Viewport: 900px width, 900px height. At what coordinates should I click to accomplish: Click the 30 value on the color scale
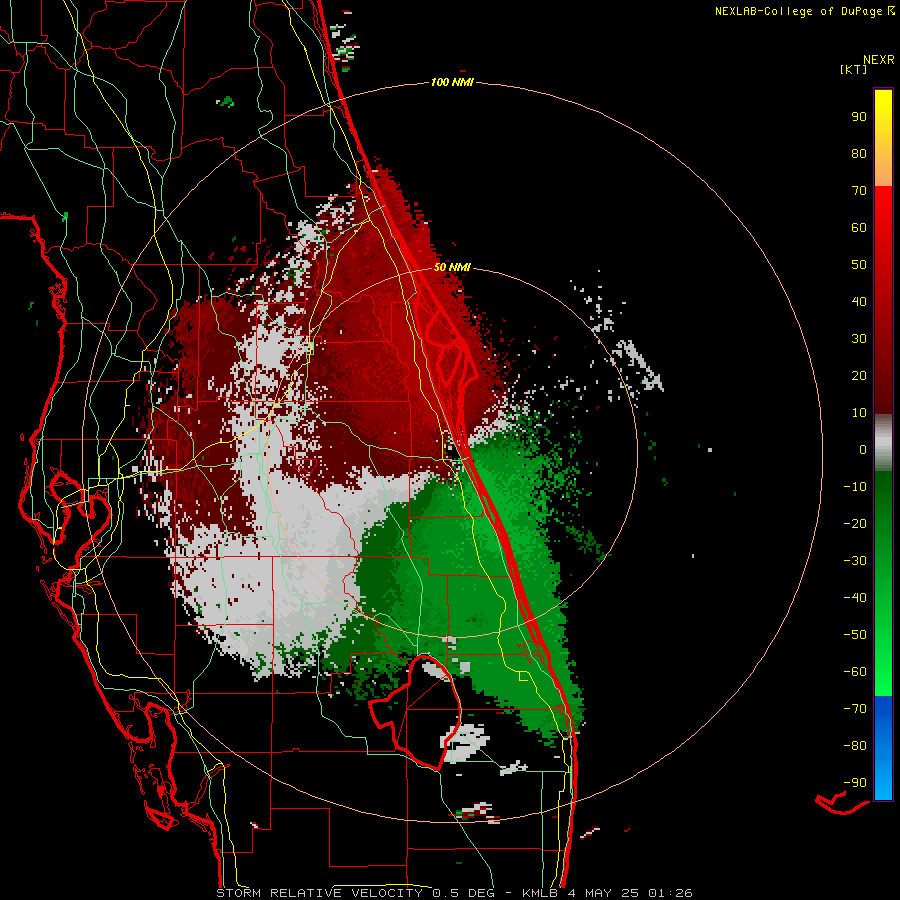[x=859, y=339]
